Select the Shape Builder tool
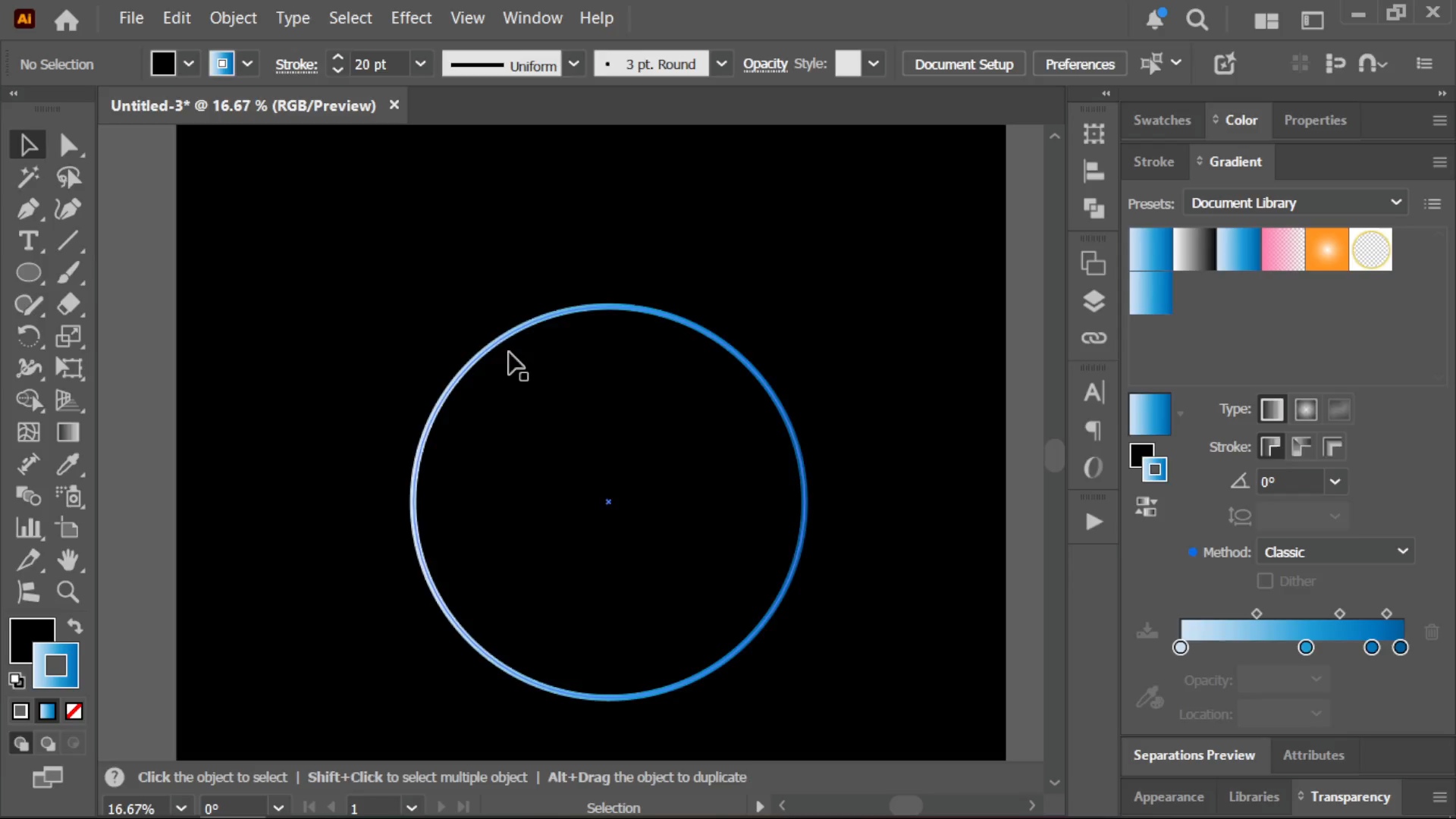This screenshot has width=1456, height=819. point(28,400)
